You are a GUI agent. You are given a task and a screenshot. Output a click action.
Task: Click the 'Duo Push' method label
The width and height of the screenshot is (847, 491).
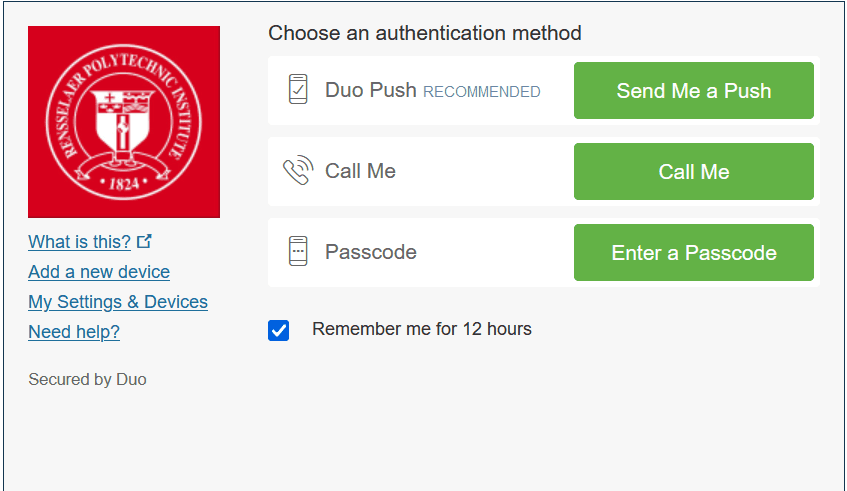pyautogui.click(x=370, y=91)
